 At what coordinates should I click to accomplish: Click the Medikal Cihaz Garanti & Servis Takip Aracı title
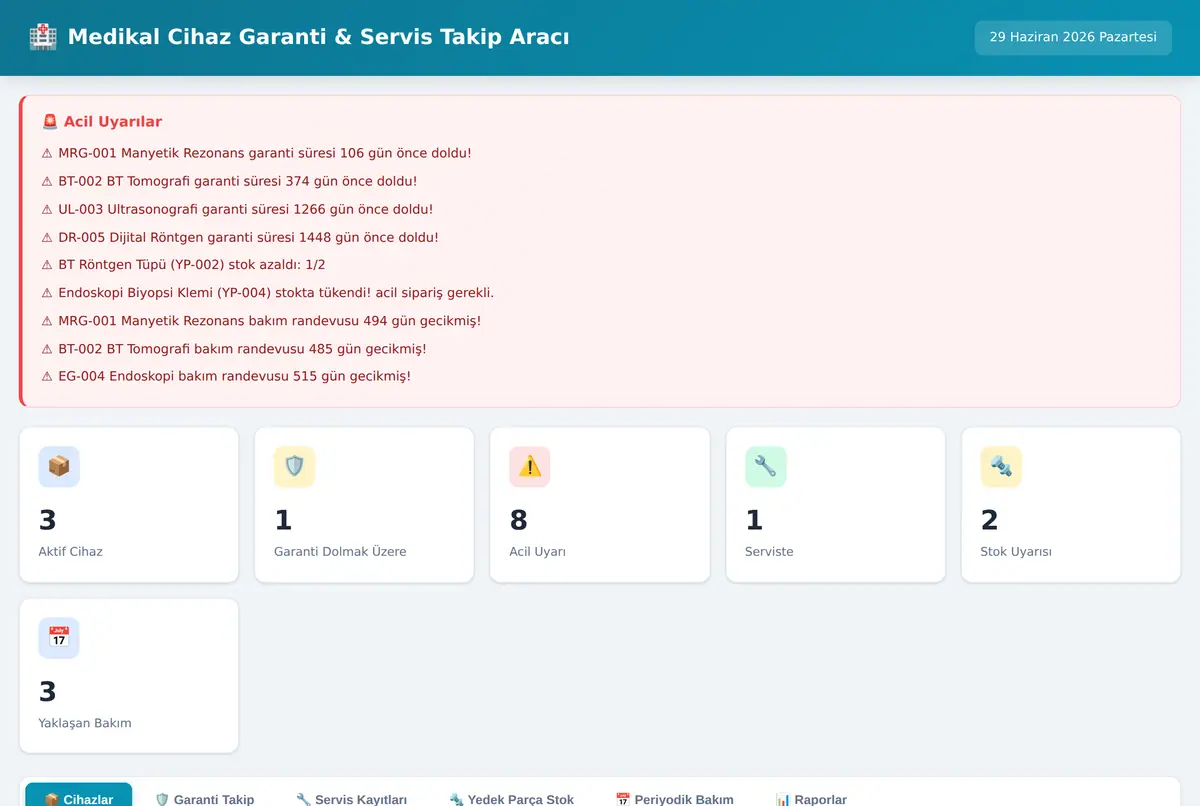[x=319, y=37]
